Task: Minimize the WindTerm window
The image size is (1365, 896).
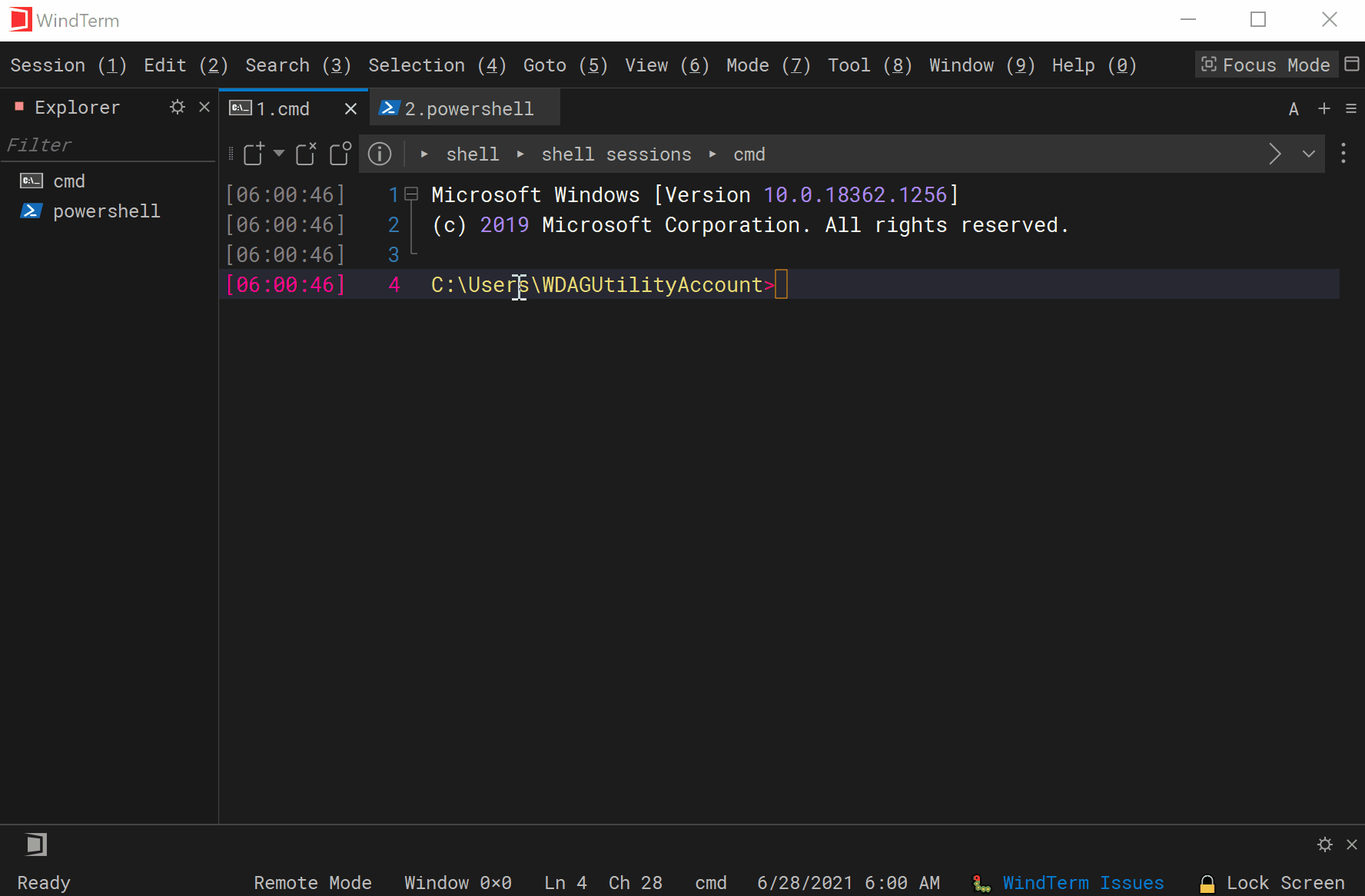Action: [x=1188, y=20]
